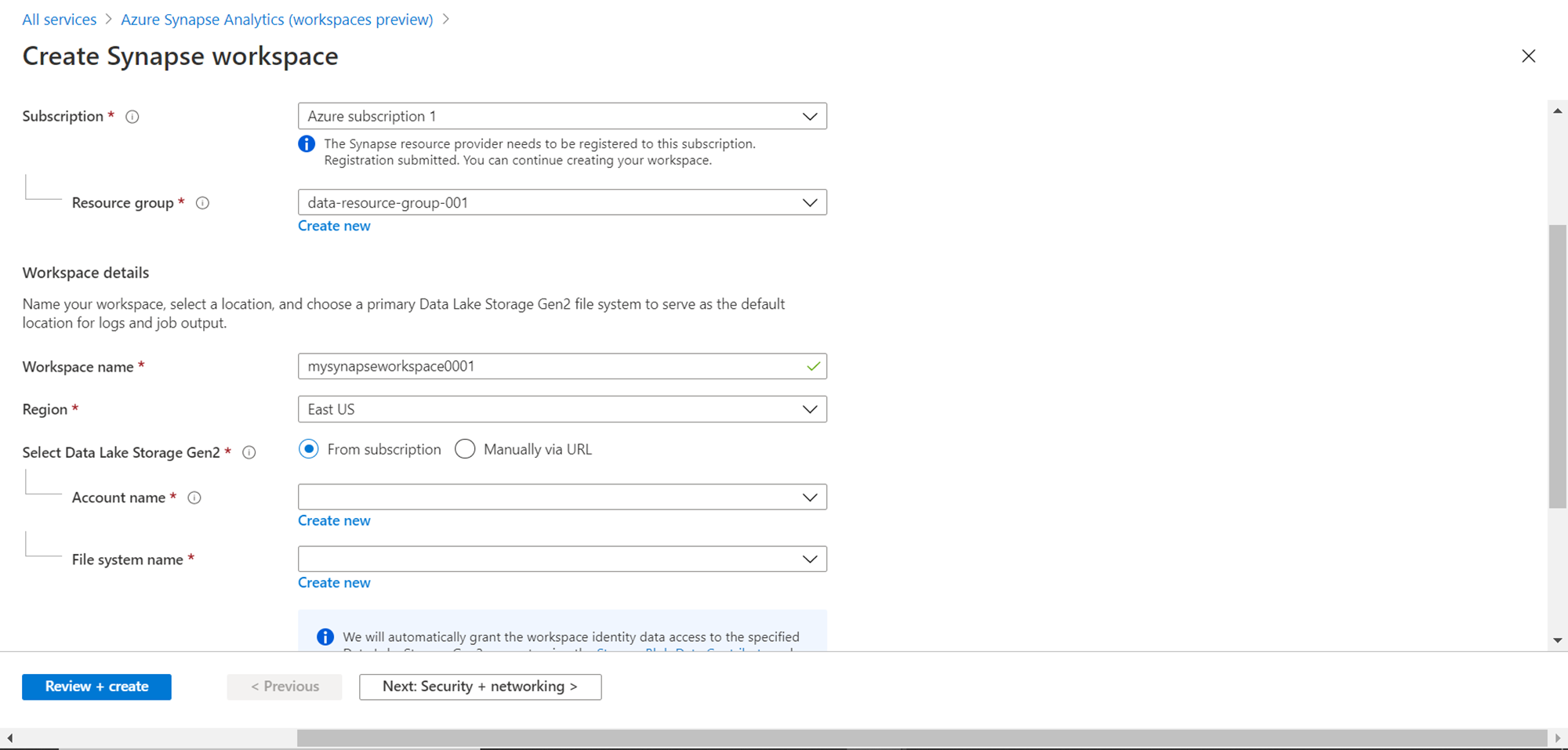Click the Resource group info icon
1568x750 pixels.
(x=202, y=203)
